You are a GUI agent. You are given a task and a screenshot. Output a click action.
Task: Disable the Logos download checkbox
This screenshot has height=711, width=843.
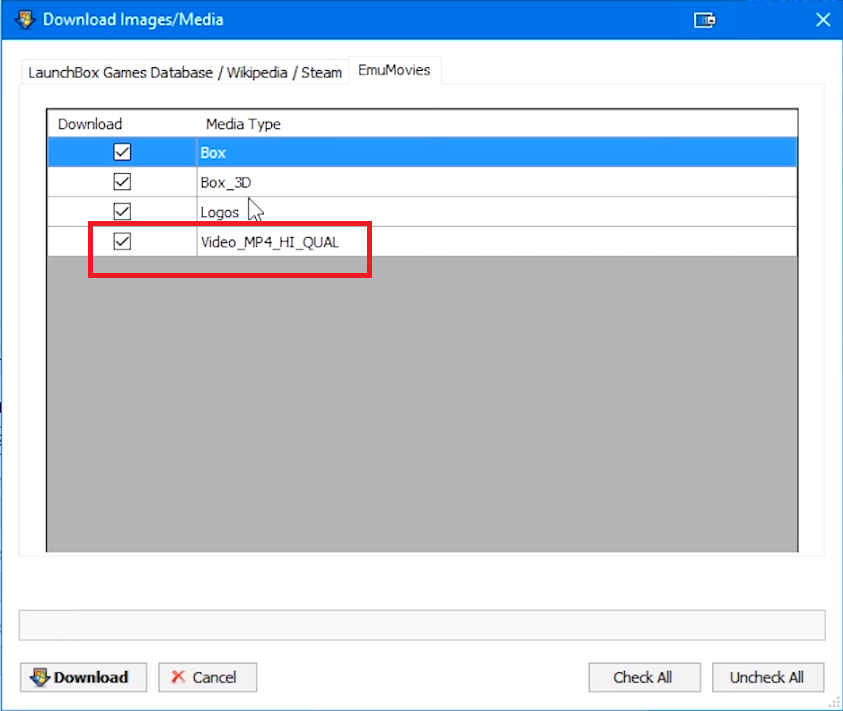point(122,212)
